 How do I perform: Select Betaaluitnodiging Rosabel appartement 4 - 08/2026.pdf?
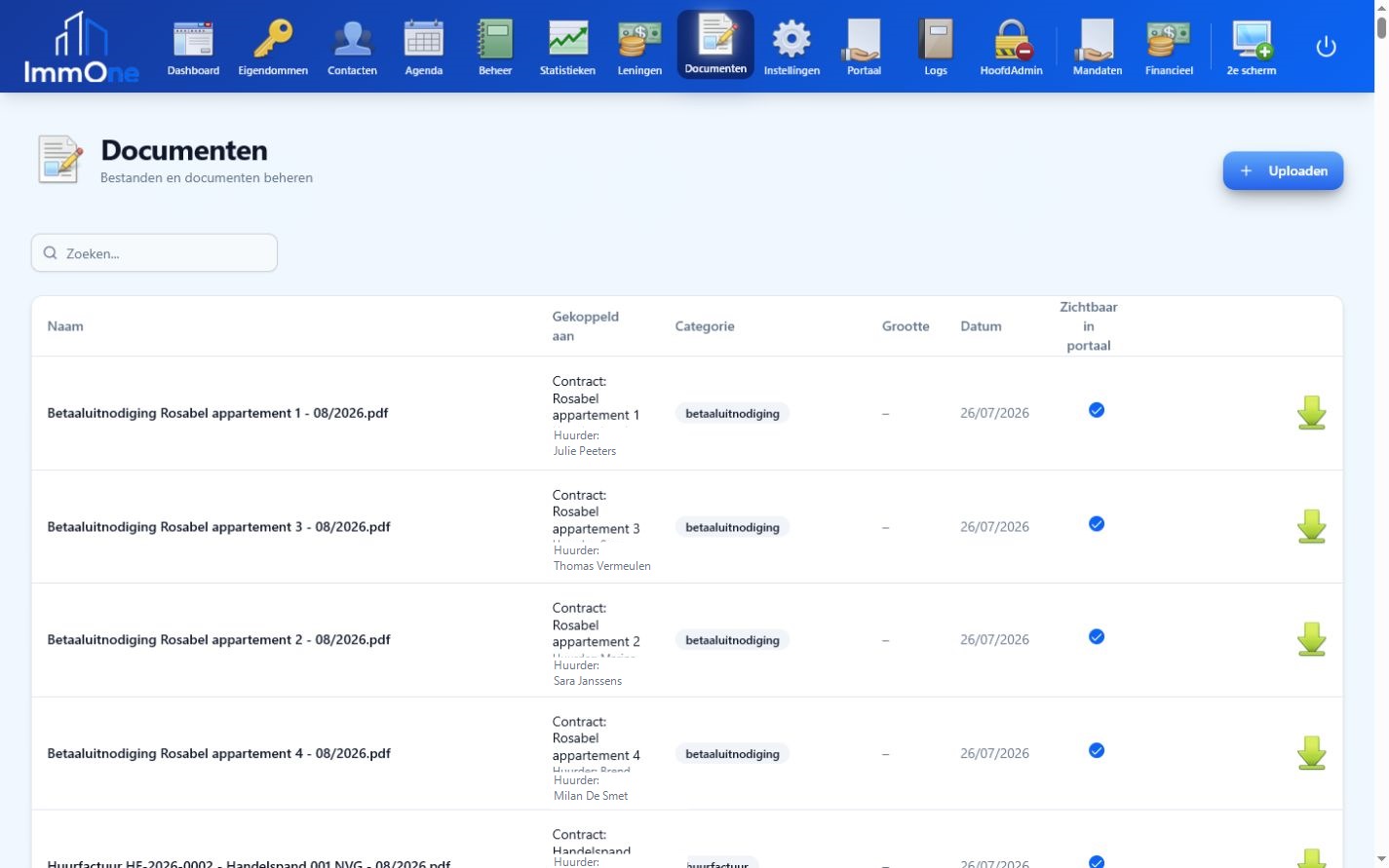(x=218, y=754)
